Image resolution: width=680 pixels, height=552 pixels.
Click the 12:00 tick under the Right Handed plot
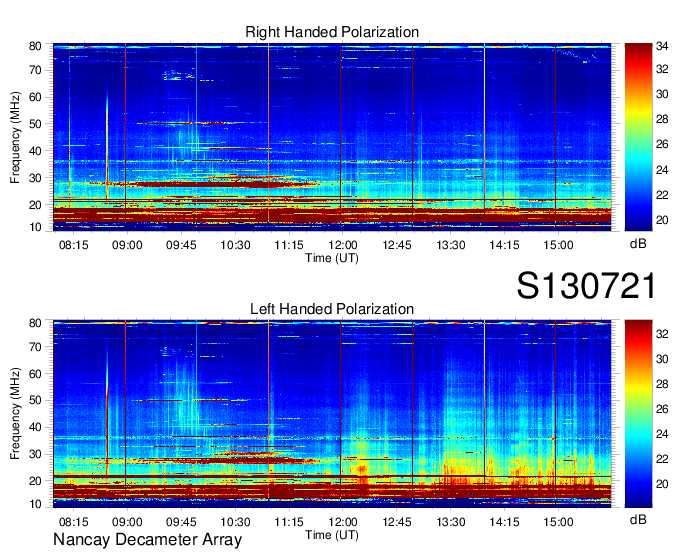[x=343, y=245]
